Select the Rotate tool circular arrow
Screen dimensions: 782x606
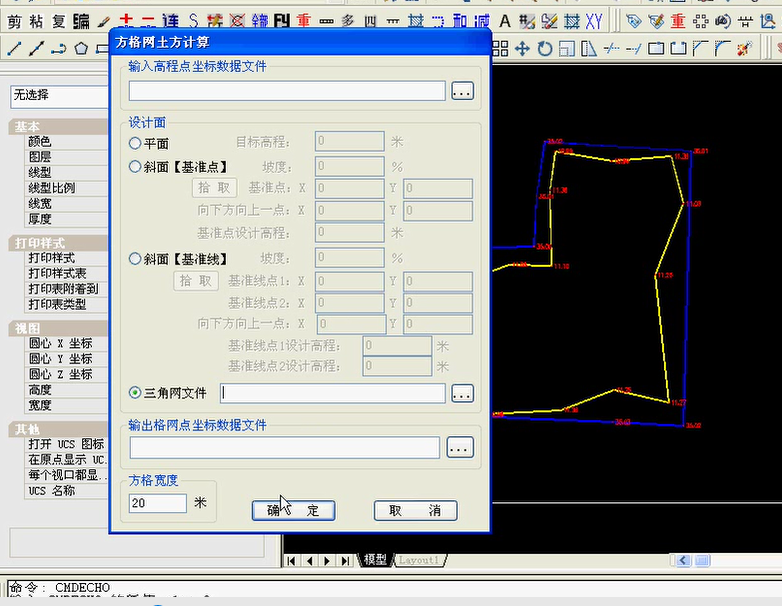(545, 48)
